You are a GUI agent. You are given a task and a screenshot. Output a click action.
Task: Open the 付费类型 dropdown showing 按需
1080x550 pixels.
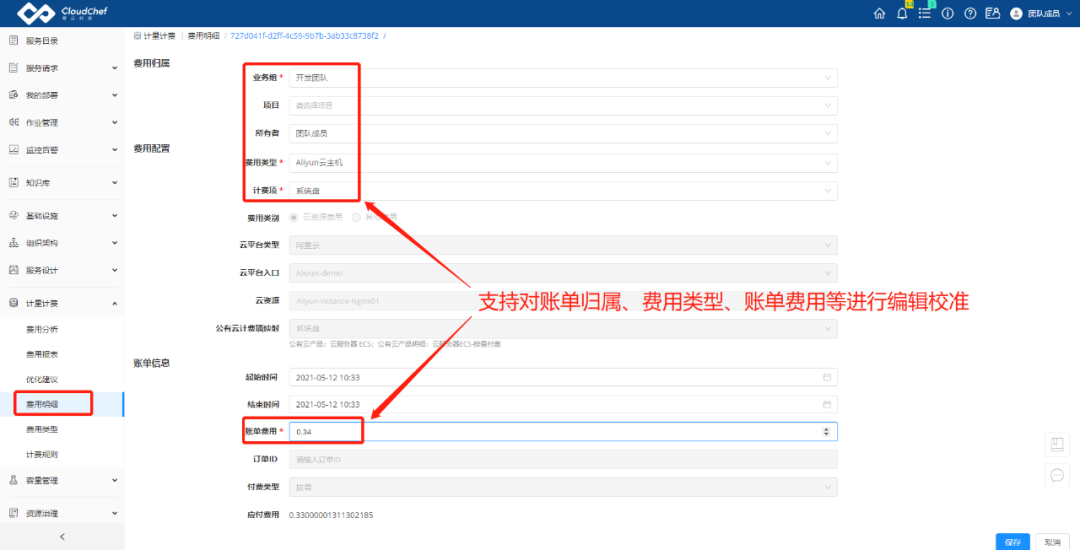click(563, 487)
